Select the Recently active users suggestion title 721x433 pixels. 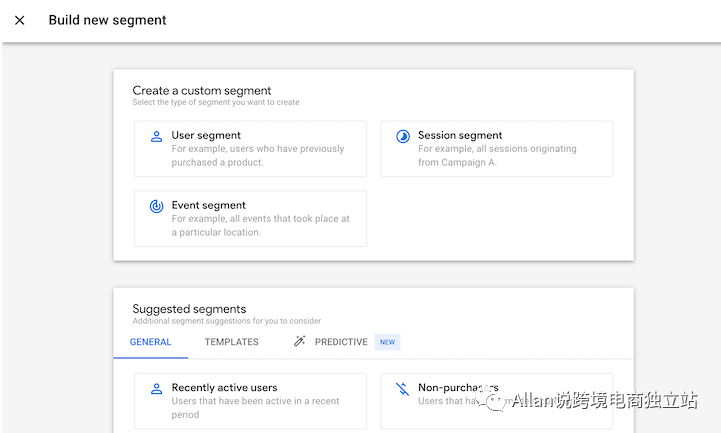[224, 387]
